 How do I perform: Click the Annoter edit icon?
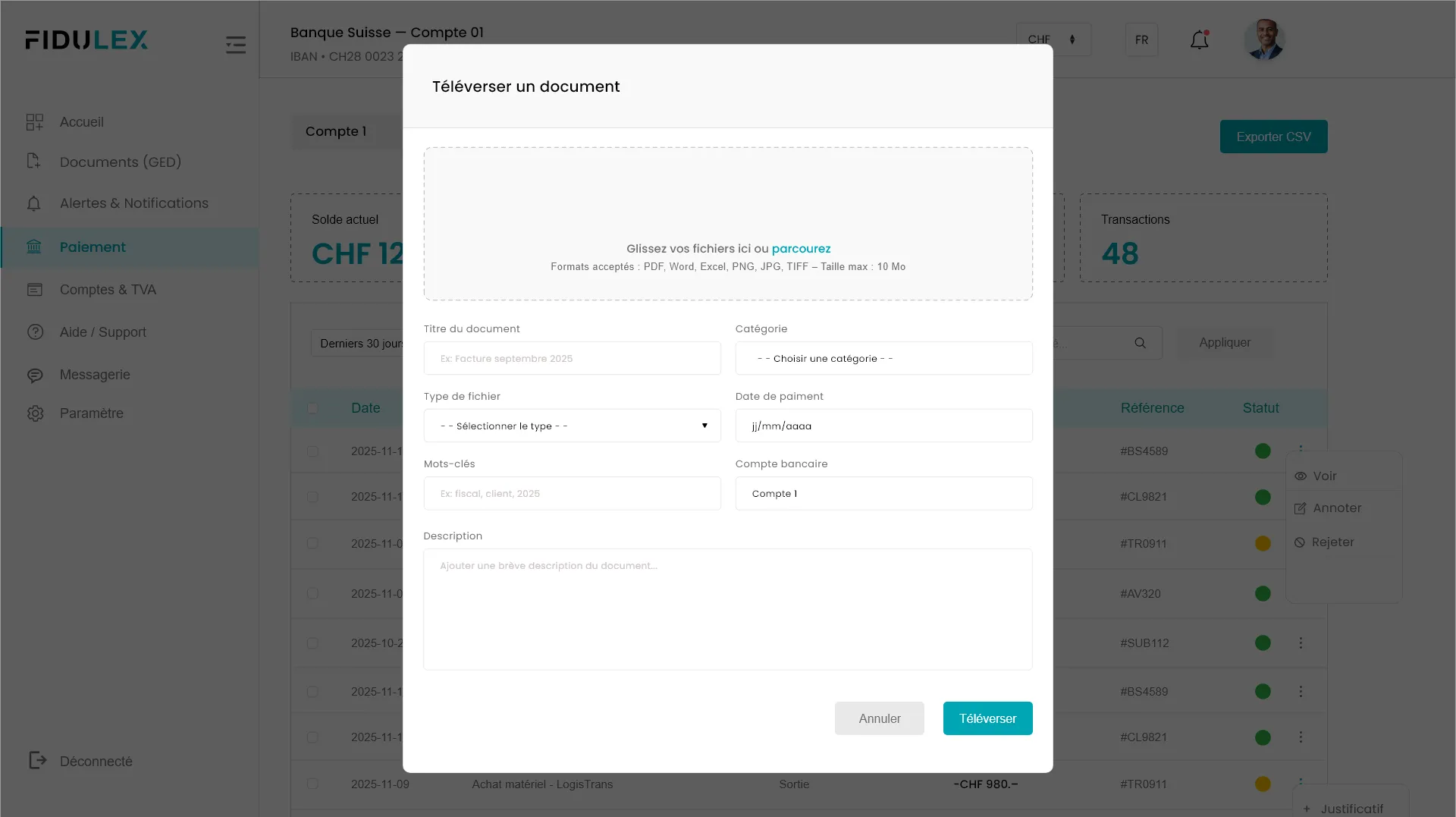coord(1301,508)
